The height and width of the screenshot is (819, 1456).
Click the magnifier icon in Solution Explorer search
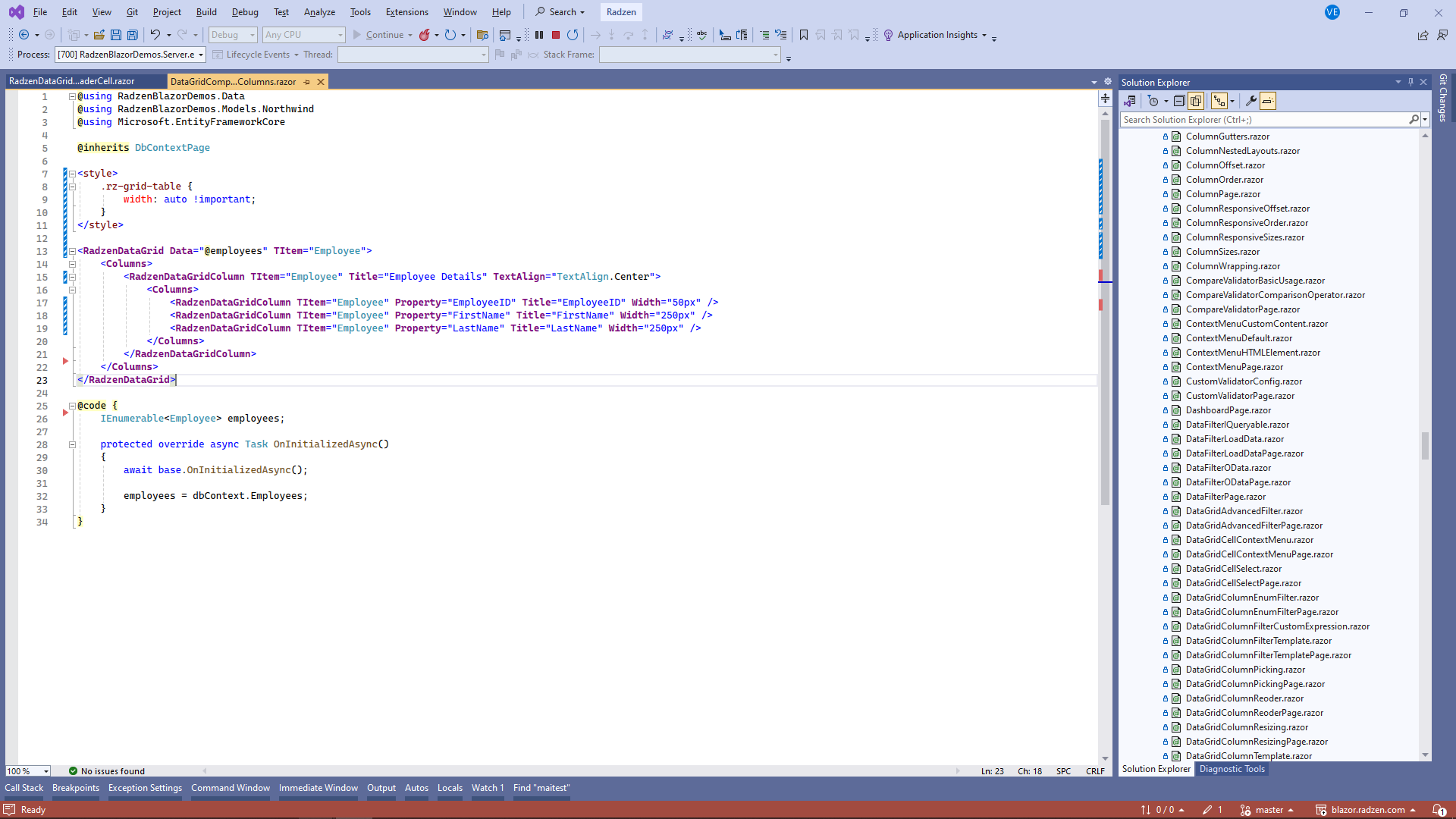point(1414,120)
